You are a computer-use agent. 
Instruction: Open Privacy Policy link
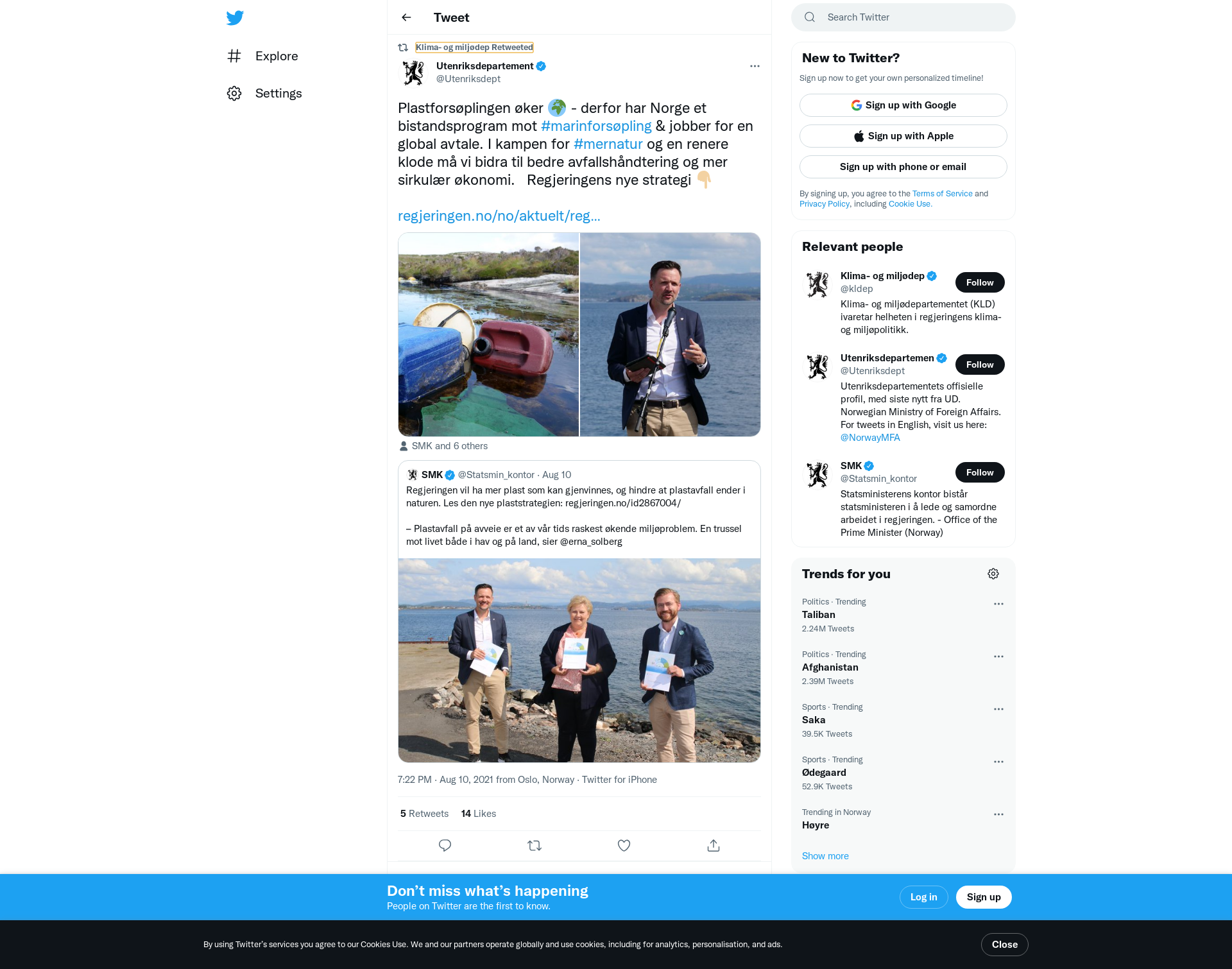[824, 204]
